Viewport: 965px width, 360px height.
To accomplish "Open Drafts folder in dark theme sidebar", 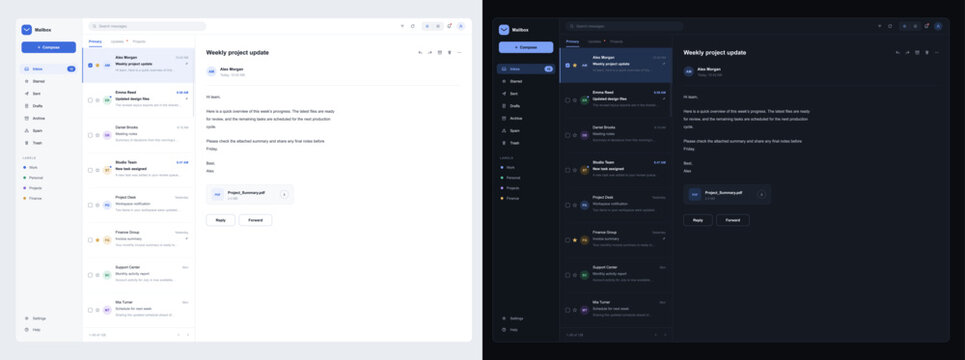I will pos(526,106).
